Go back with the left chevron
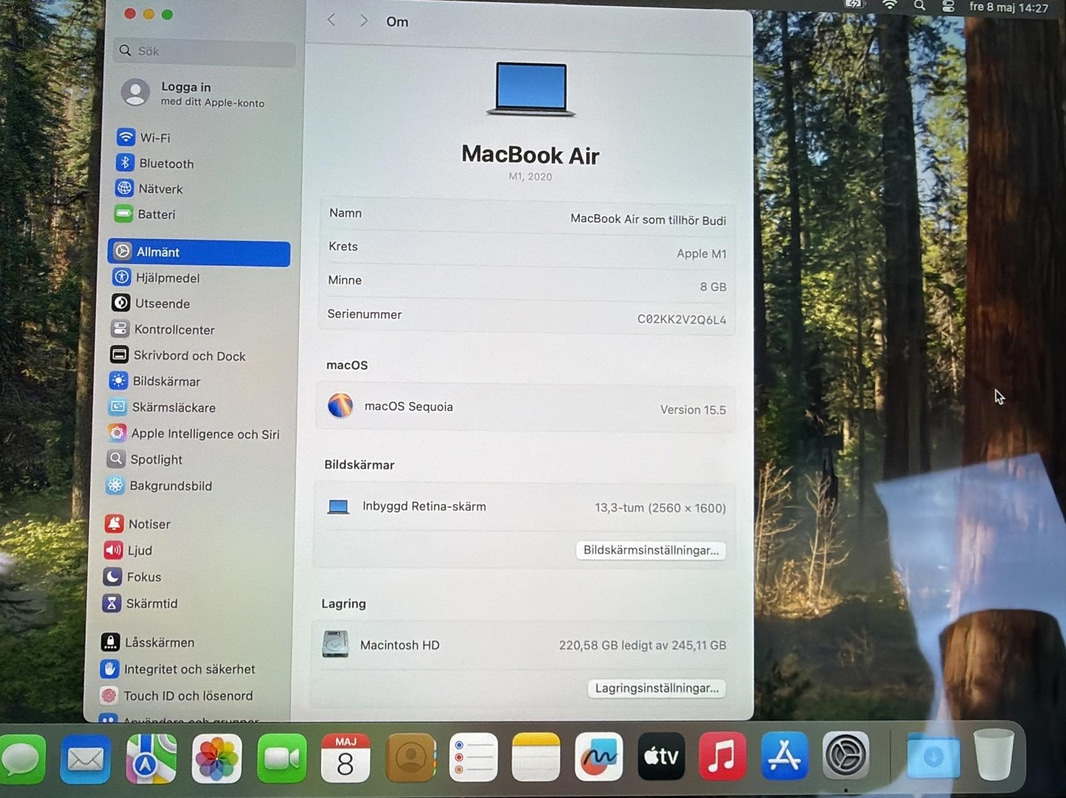Screen dimensions: 1066x798 (331, 20)
